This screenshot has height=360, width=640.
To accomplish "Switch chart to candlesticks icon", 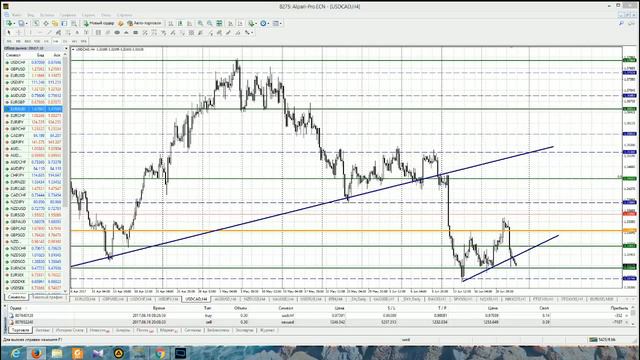I will pos(180,23).
